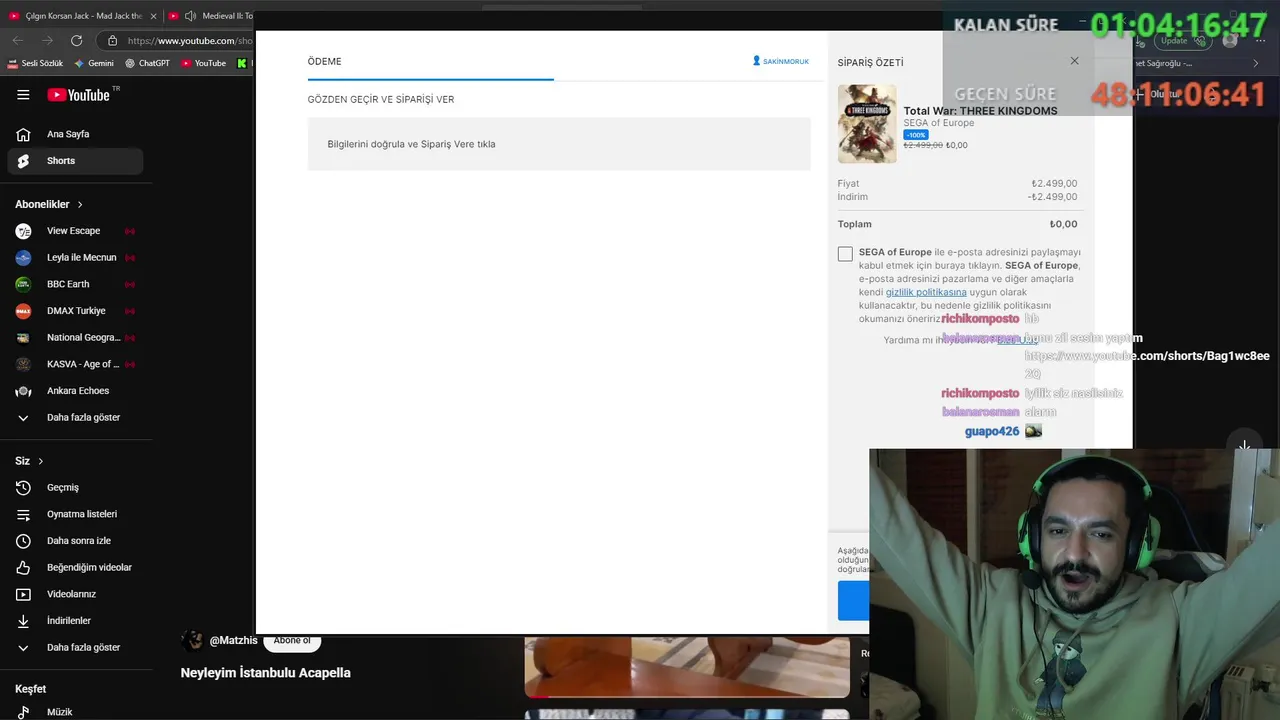Image resolution: width=1280 pixels, height=720 pixels.
Task: Close the Çılgın Korsan Jack tab
Action: [153, 16]
